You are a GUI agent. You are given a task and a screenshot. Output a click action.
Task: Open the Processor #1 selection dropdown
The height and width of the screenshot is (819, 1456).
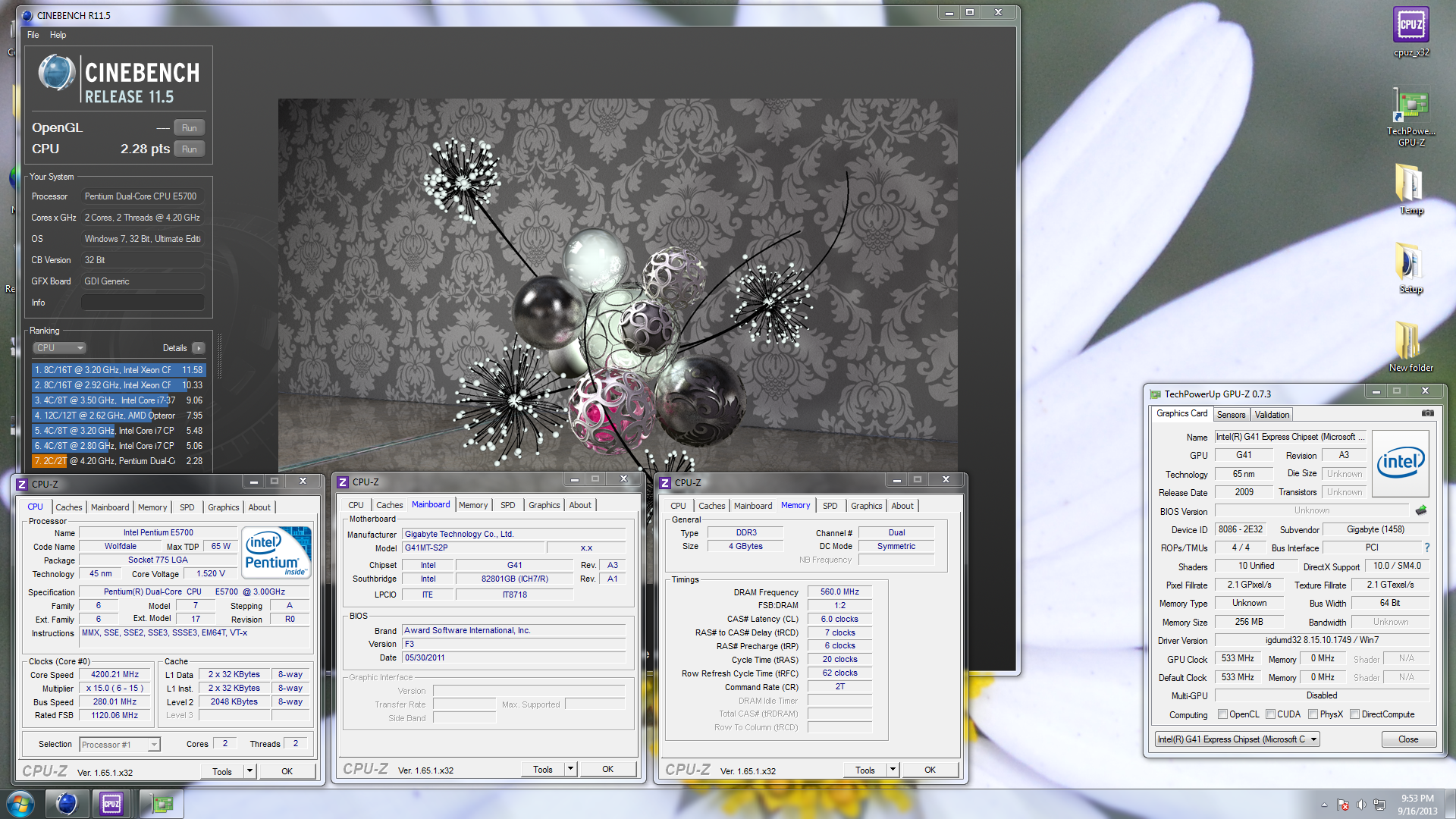[x=120, y=745]
